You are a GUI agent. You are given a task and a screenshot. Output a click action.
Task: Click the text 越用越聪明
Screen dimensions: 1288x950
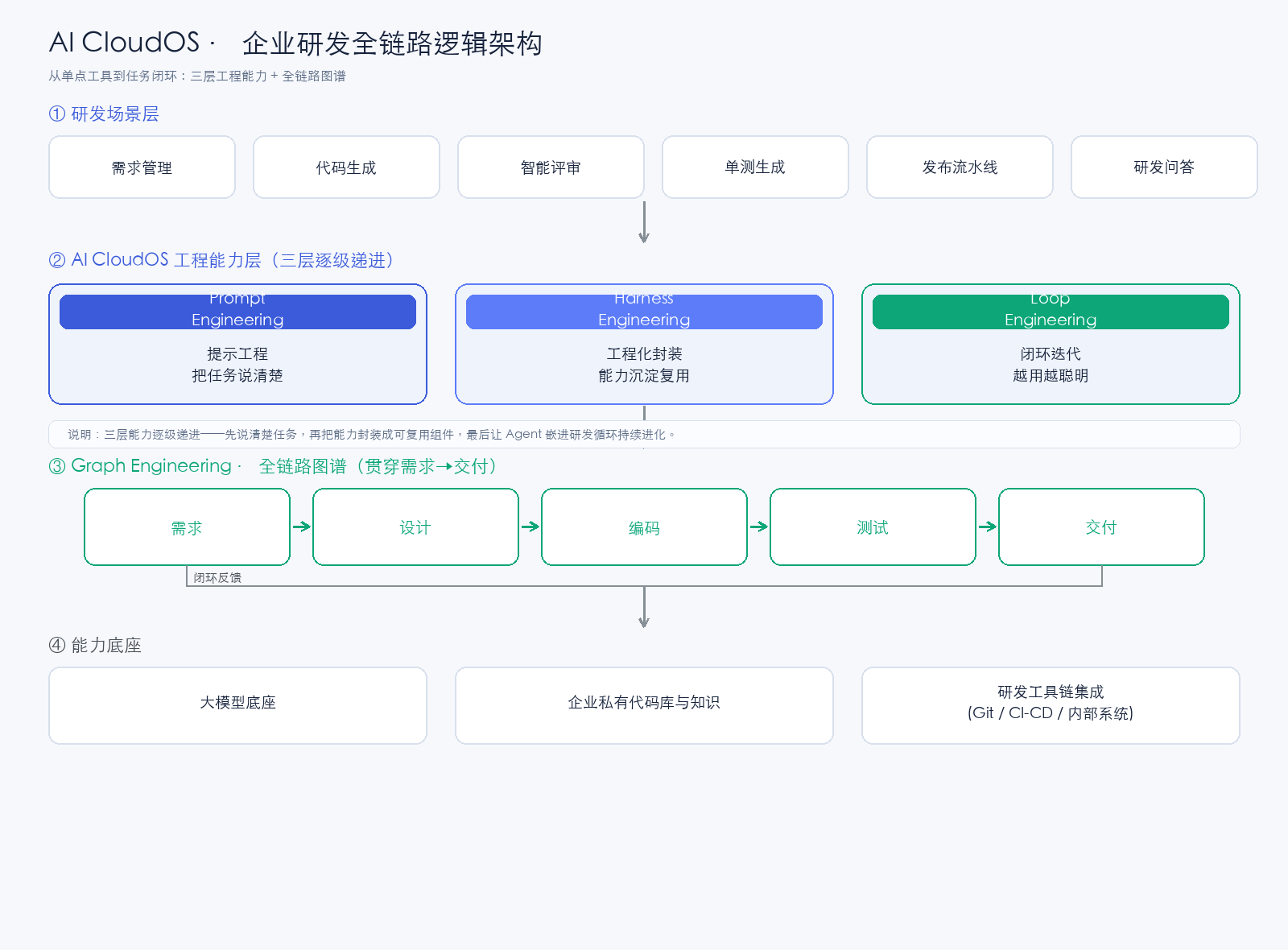coord(1051,376)
